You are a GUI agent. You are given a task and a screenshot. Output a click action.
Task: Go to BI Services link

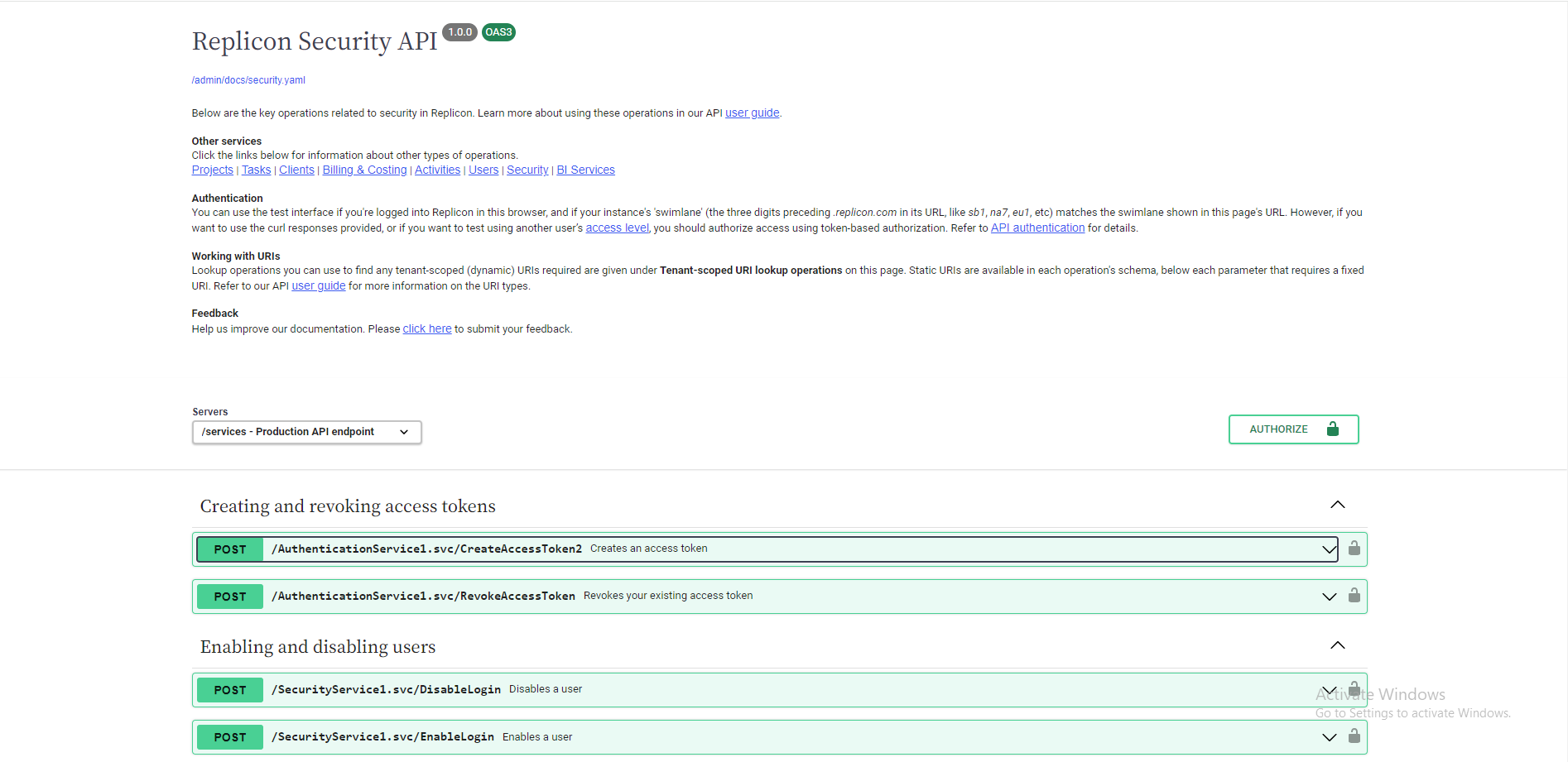click(x=585, y=170)
